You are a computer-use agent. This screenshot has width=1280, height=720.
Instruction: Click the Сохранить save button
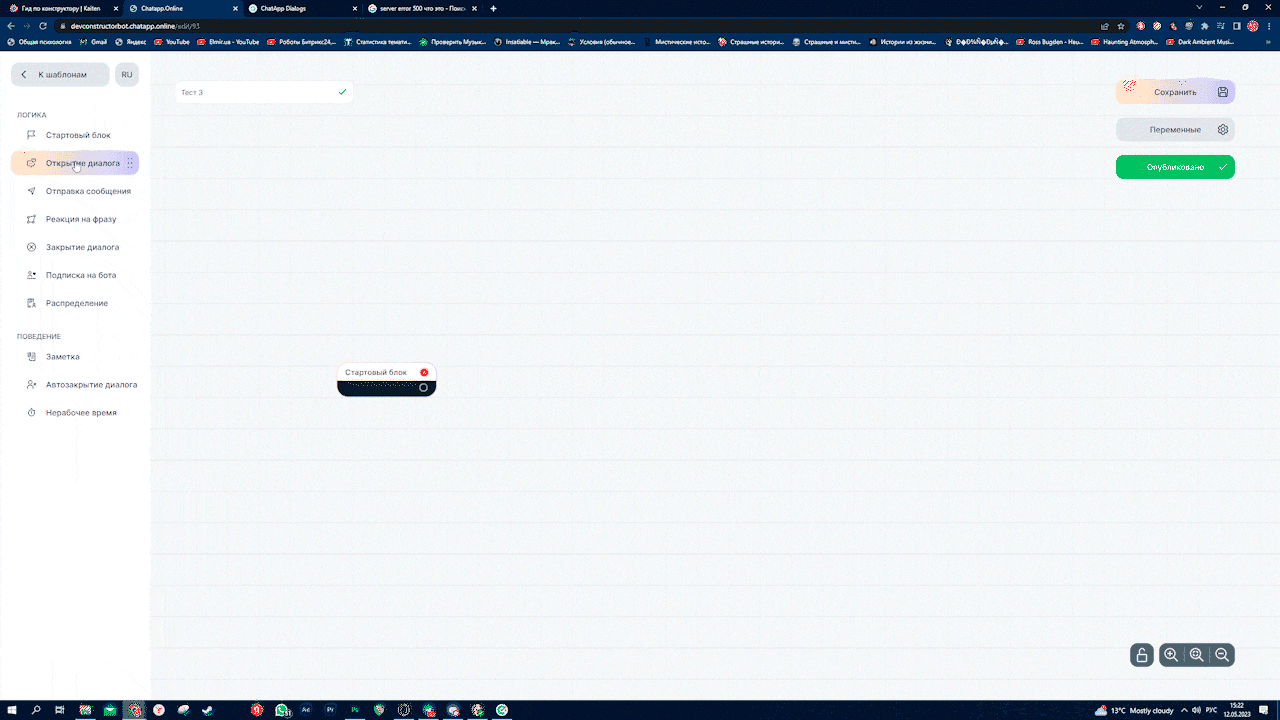1175,92
